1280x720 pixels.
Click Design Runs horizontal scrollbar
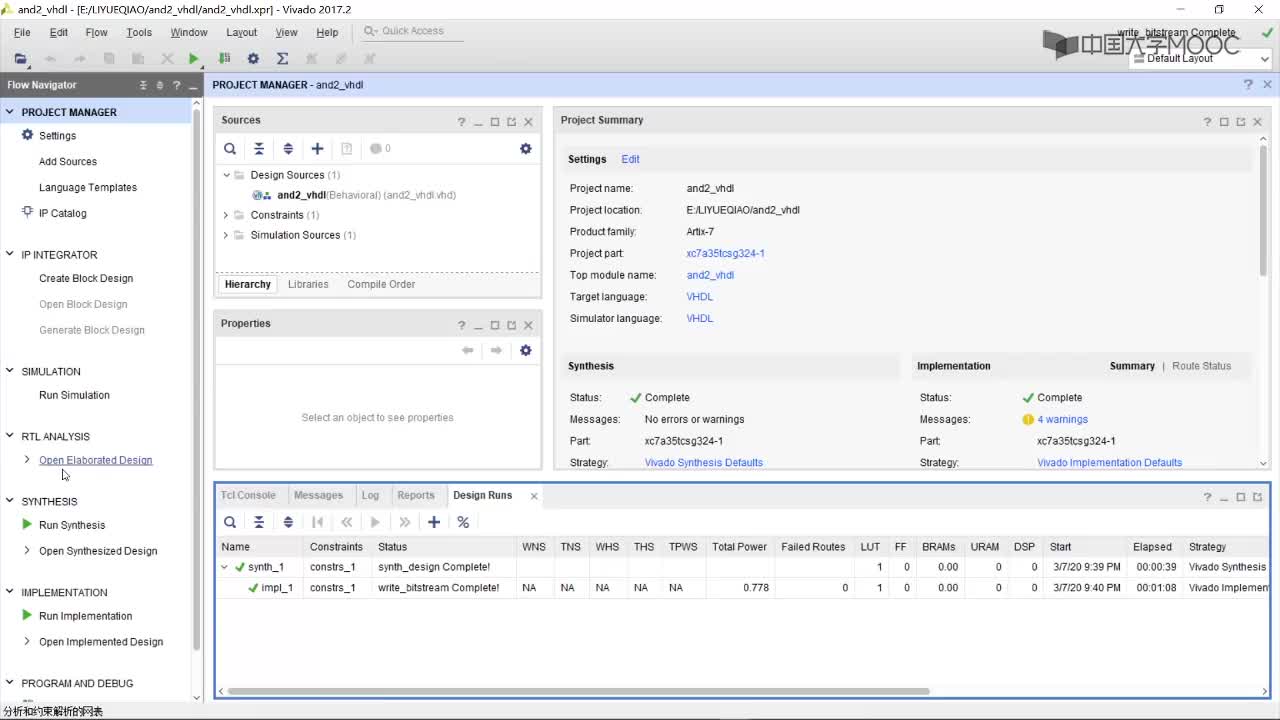point(578,691)
